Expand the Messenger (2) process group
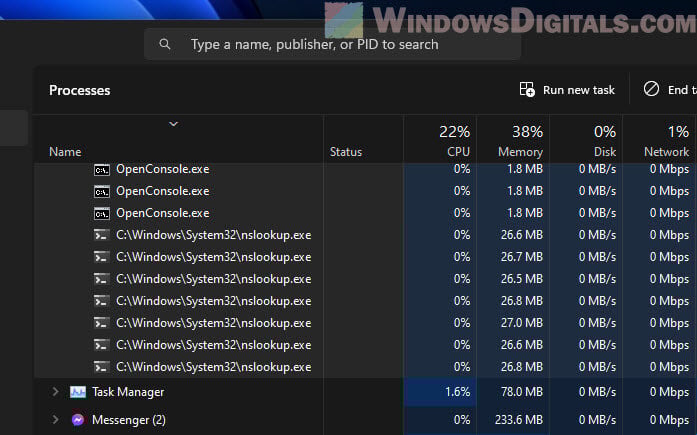Screen dimensions: 697x435 [x=55, y=419]
